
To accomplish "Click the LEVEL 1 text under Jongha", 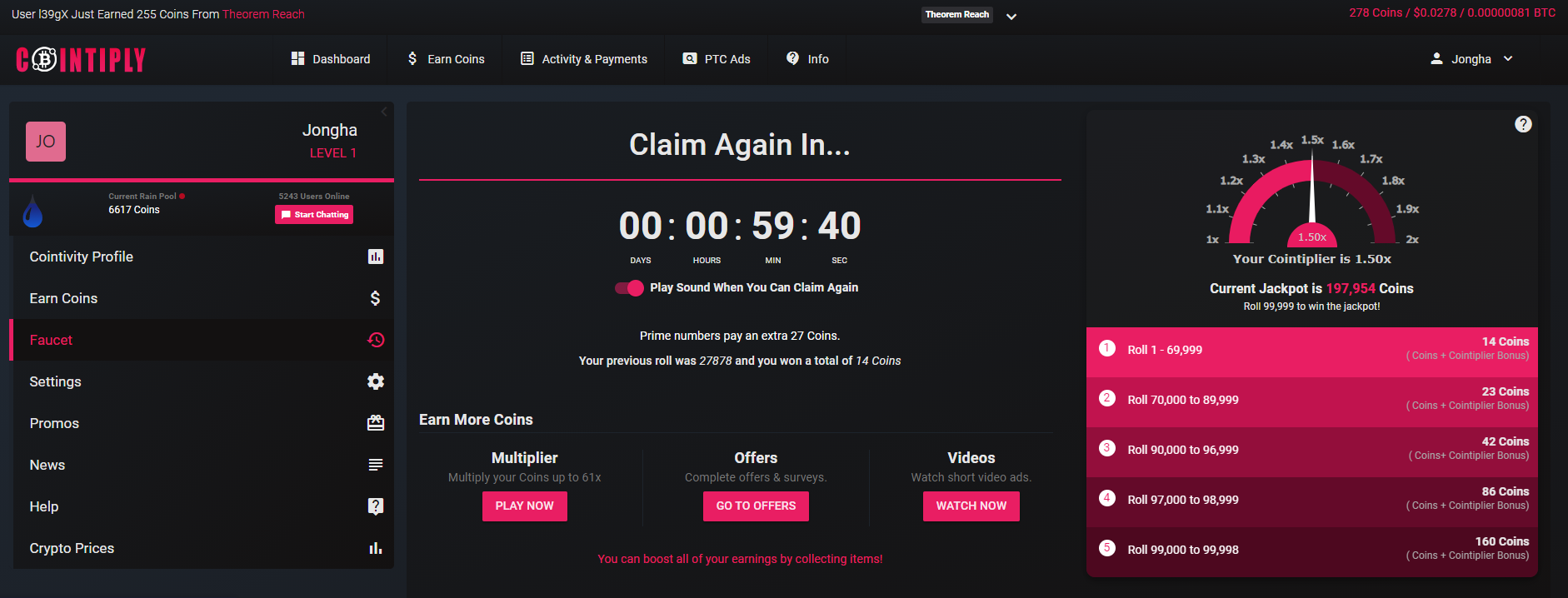I will point(333,153).
